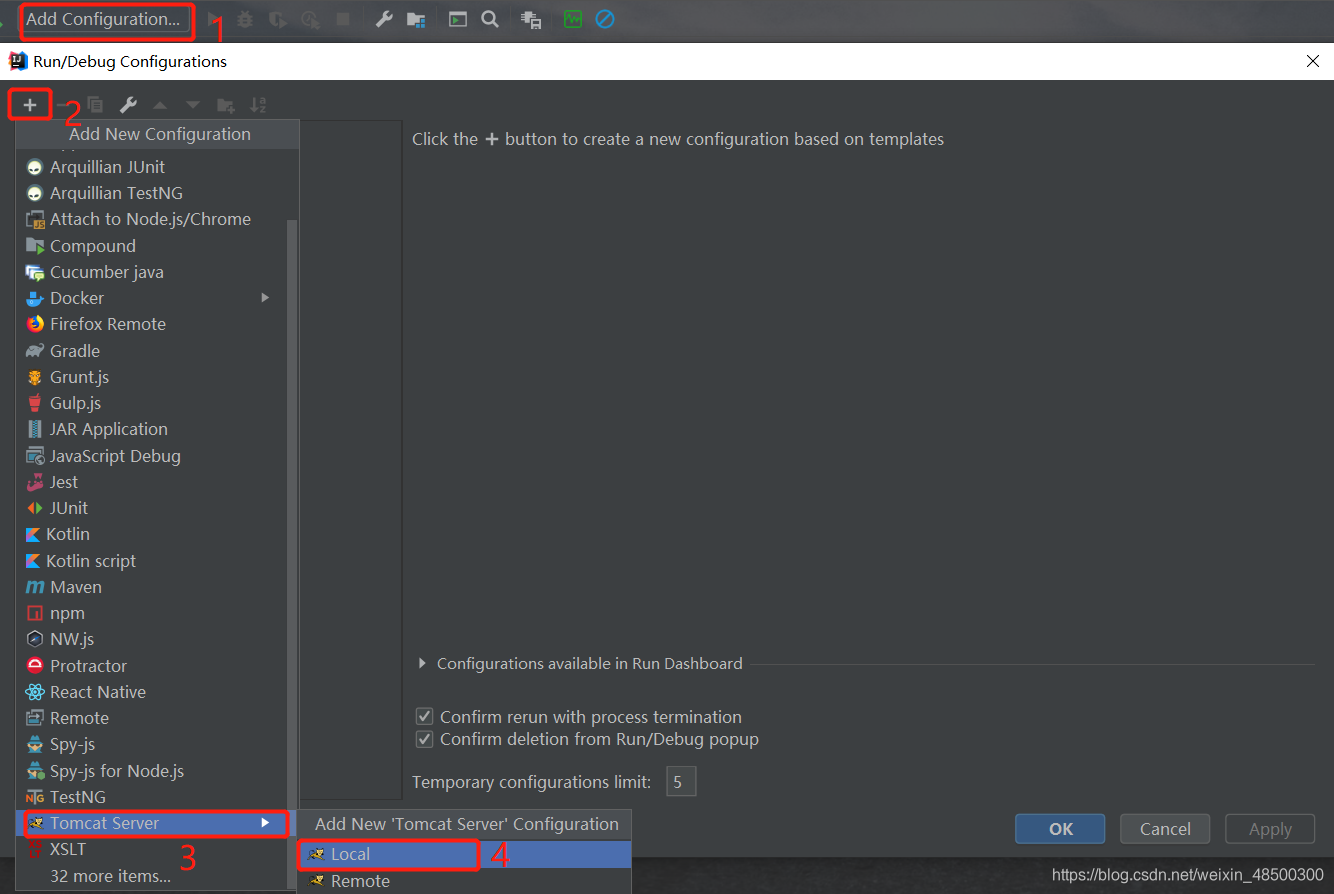Select the Kotlin script entry
Image resolution: width=1334 pixels, height=894 pixels.
[152, 561]
